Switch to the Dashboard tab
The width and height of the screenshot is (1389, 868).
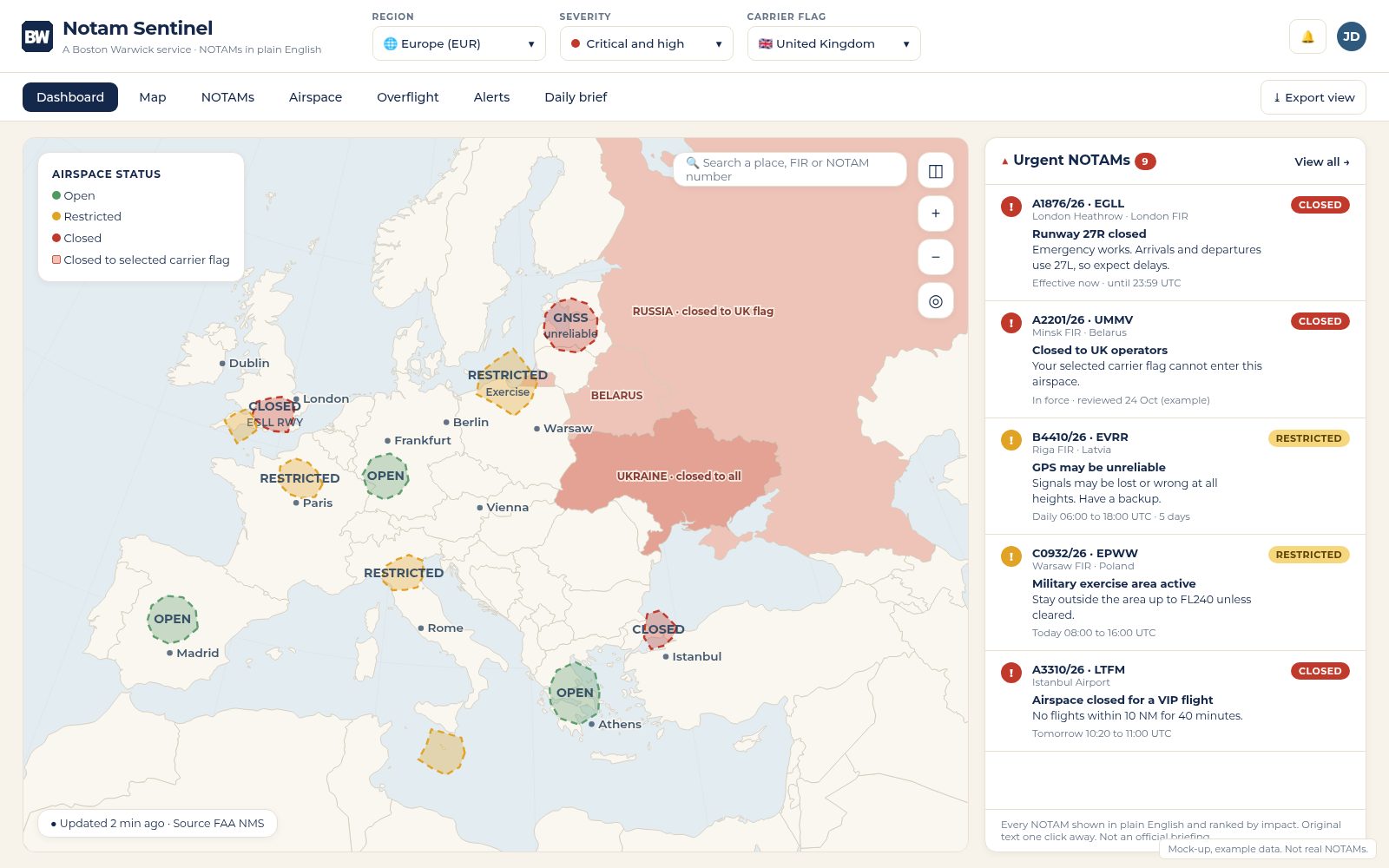click(x=70, y=97)
